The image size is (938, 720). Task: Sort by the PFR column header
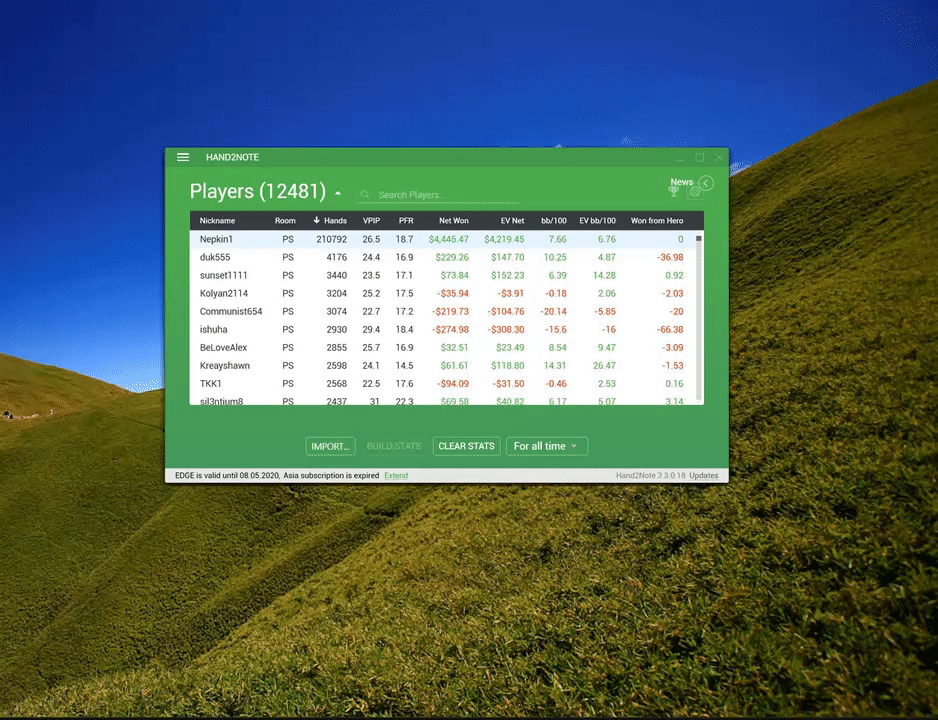406,221
